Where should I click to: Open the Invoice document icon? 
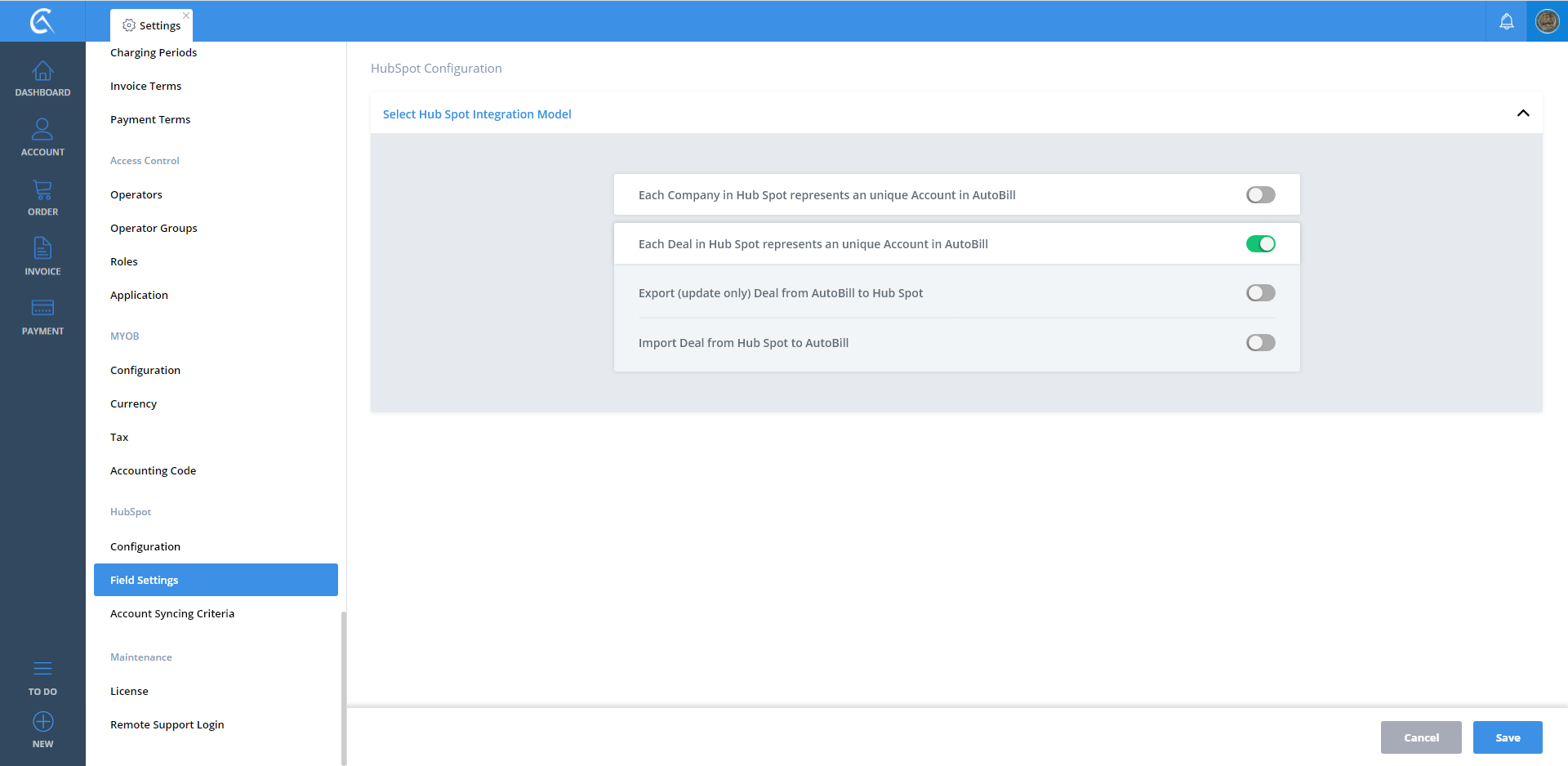click(x=42, y=248)
